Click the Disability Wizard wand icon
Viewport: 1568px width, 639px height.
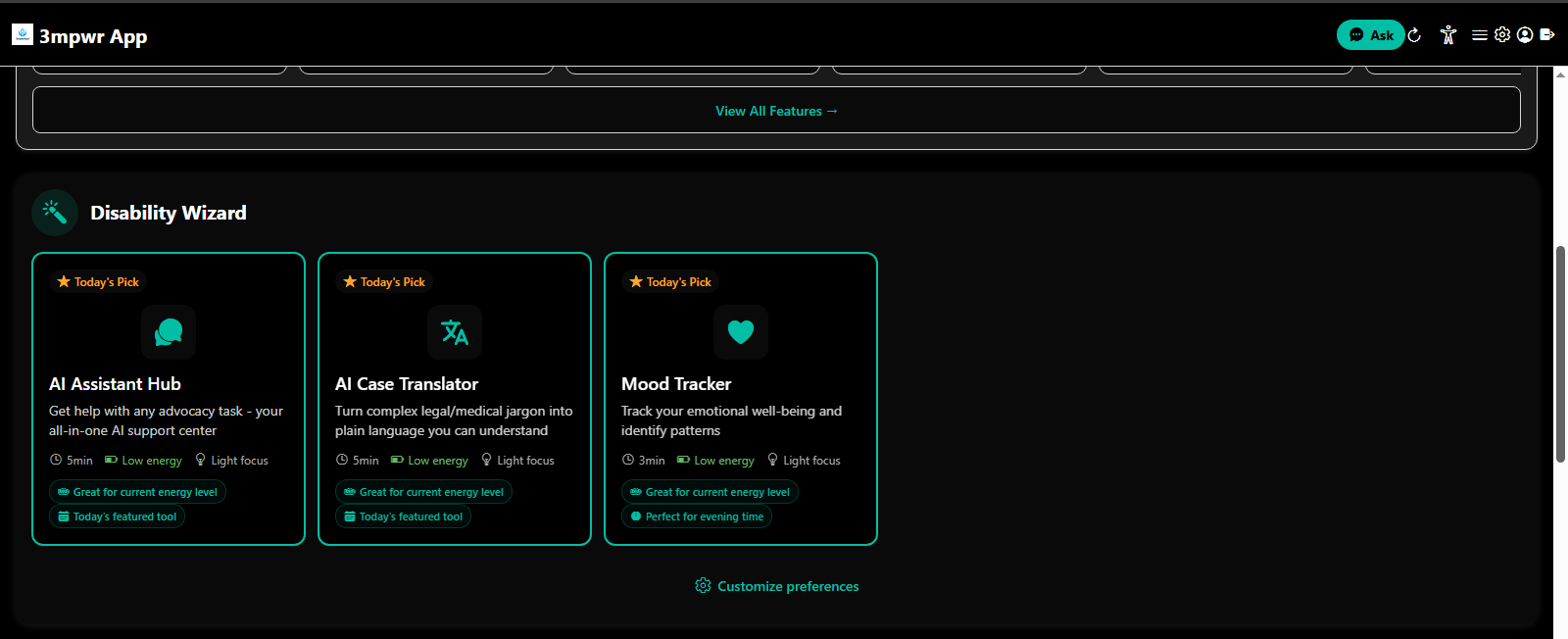pos(55,213)
